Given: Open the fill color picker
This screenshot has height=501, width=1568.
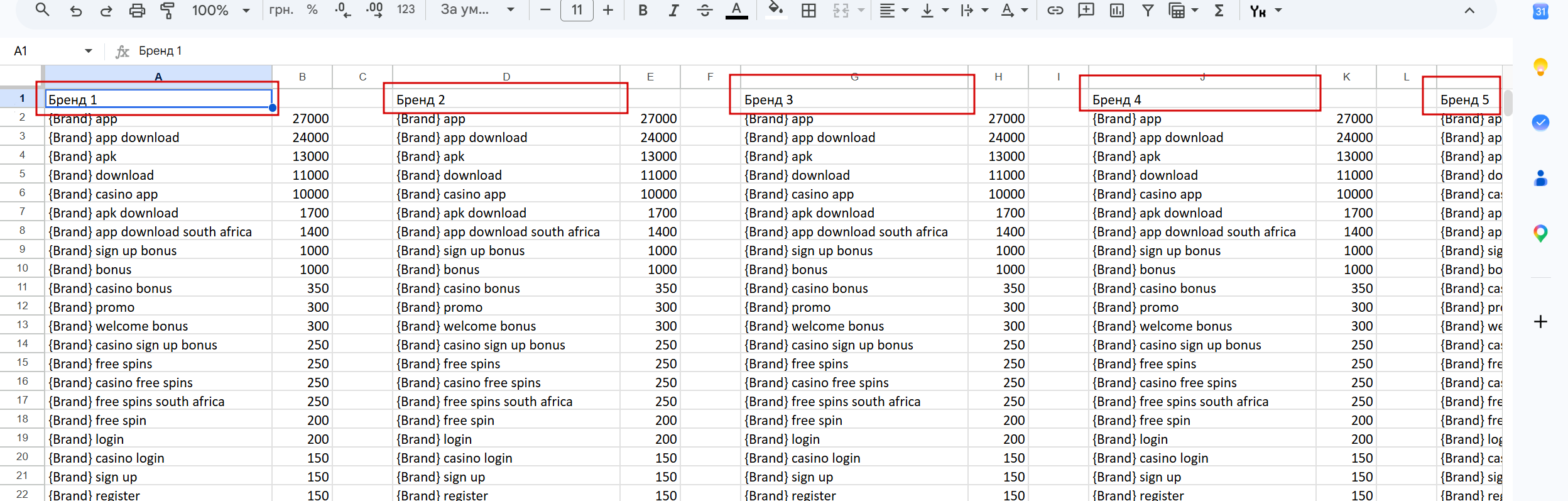Looking at the screenshot, I should pos(776,10).
